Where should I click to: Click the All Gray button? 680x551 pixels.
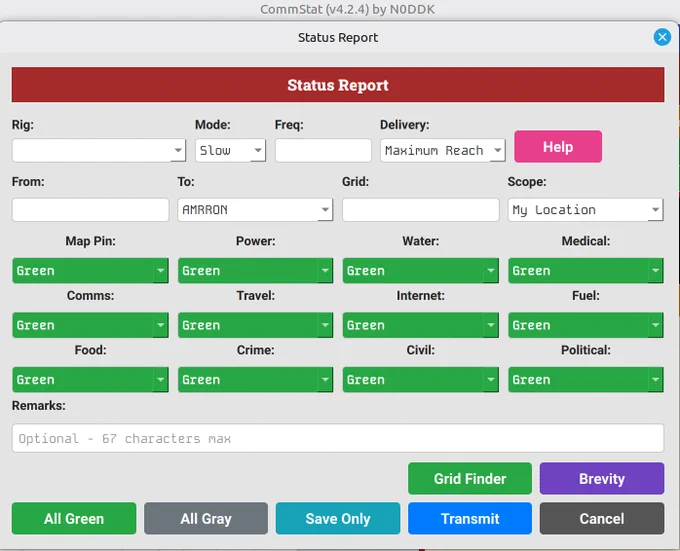coord(206,518)
